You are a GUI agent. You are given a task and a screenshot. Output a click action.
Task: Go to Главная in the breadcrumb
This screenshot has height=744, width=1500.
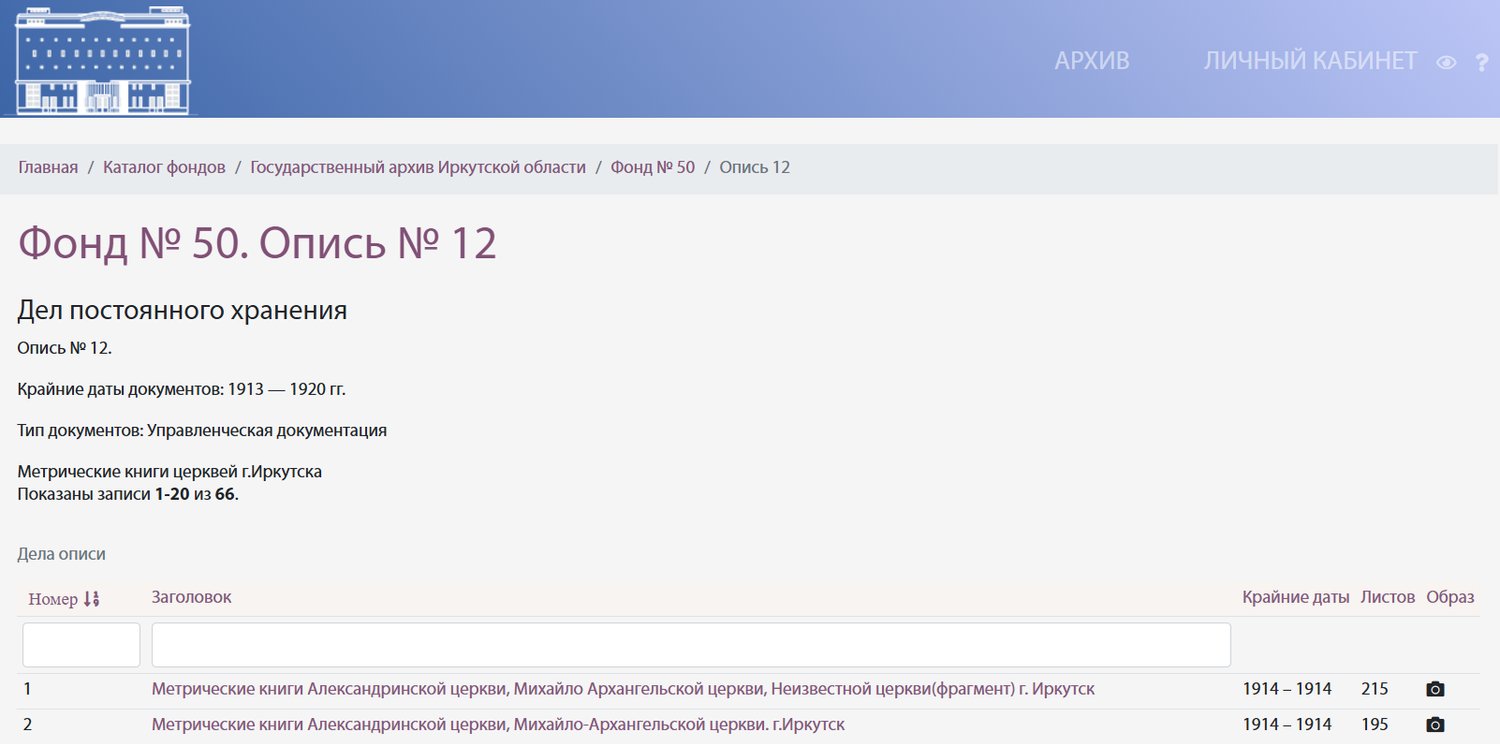(x=48, y=167)
